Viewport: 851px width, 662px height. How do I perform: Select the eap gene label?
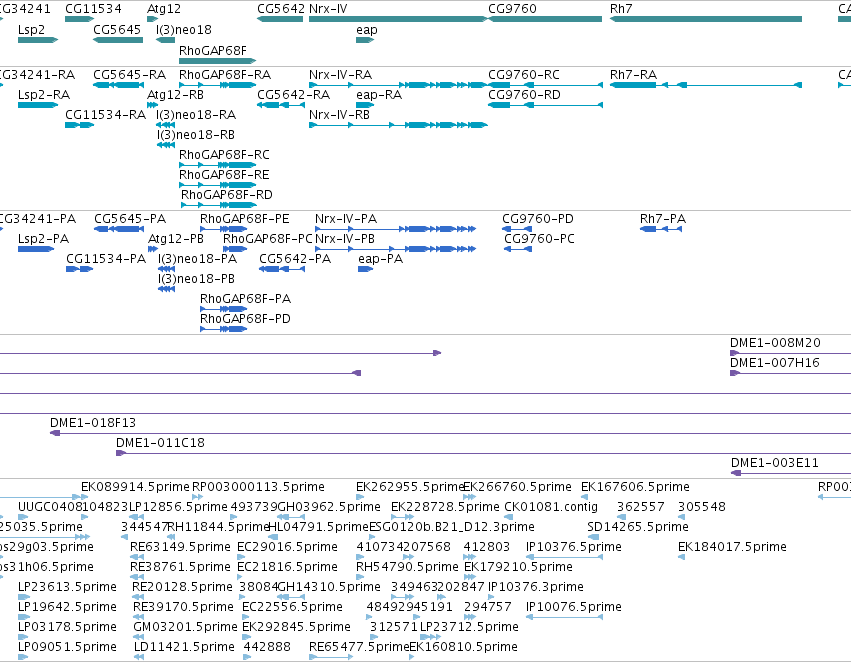click(x=367, y=29)
